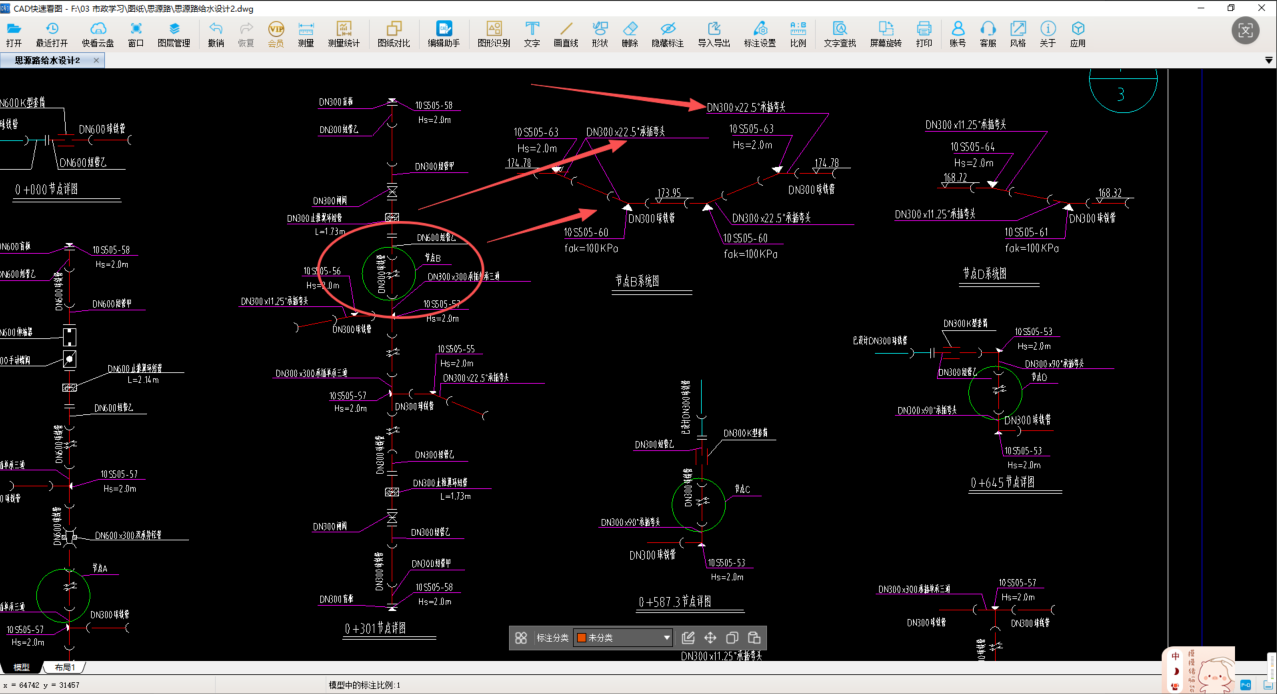
Task: Click the 168.32 elevation value
Action: [1110, 193]
